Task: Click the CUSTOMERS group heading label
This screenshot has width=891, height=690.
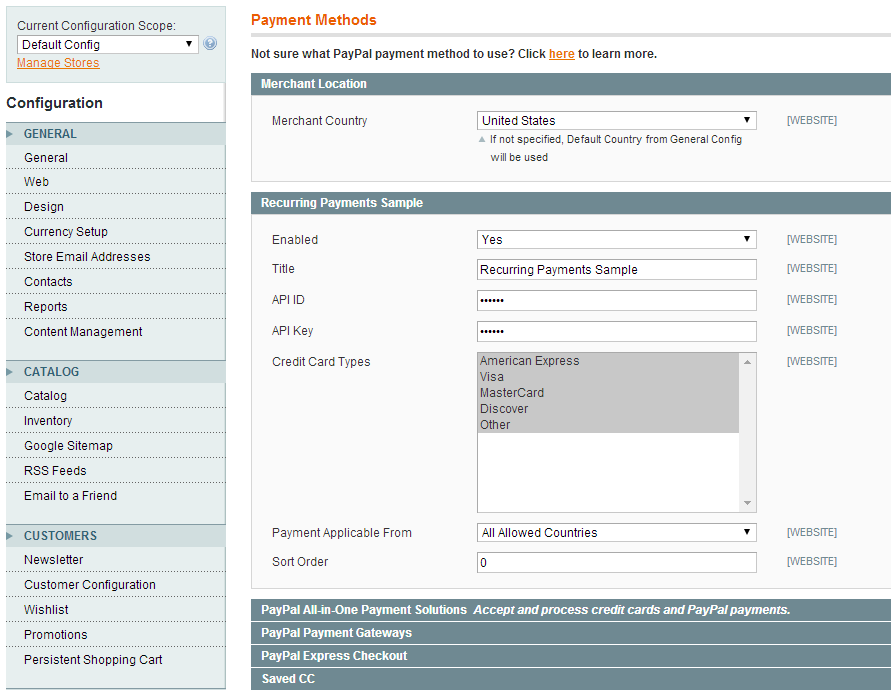Action: coord(60,535)
